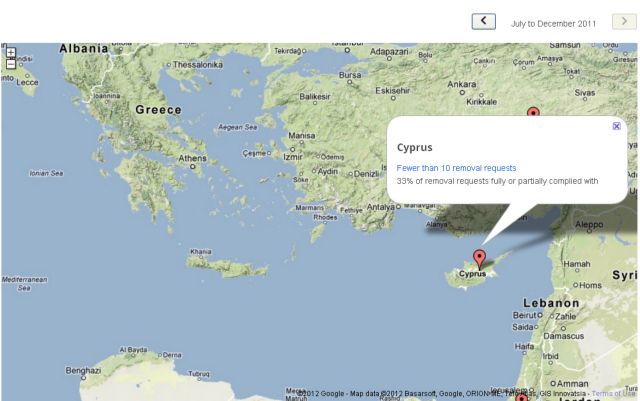
Task: Select the red marker near Jordan
Action: click(522, 397)
